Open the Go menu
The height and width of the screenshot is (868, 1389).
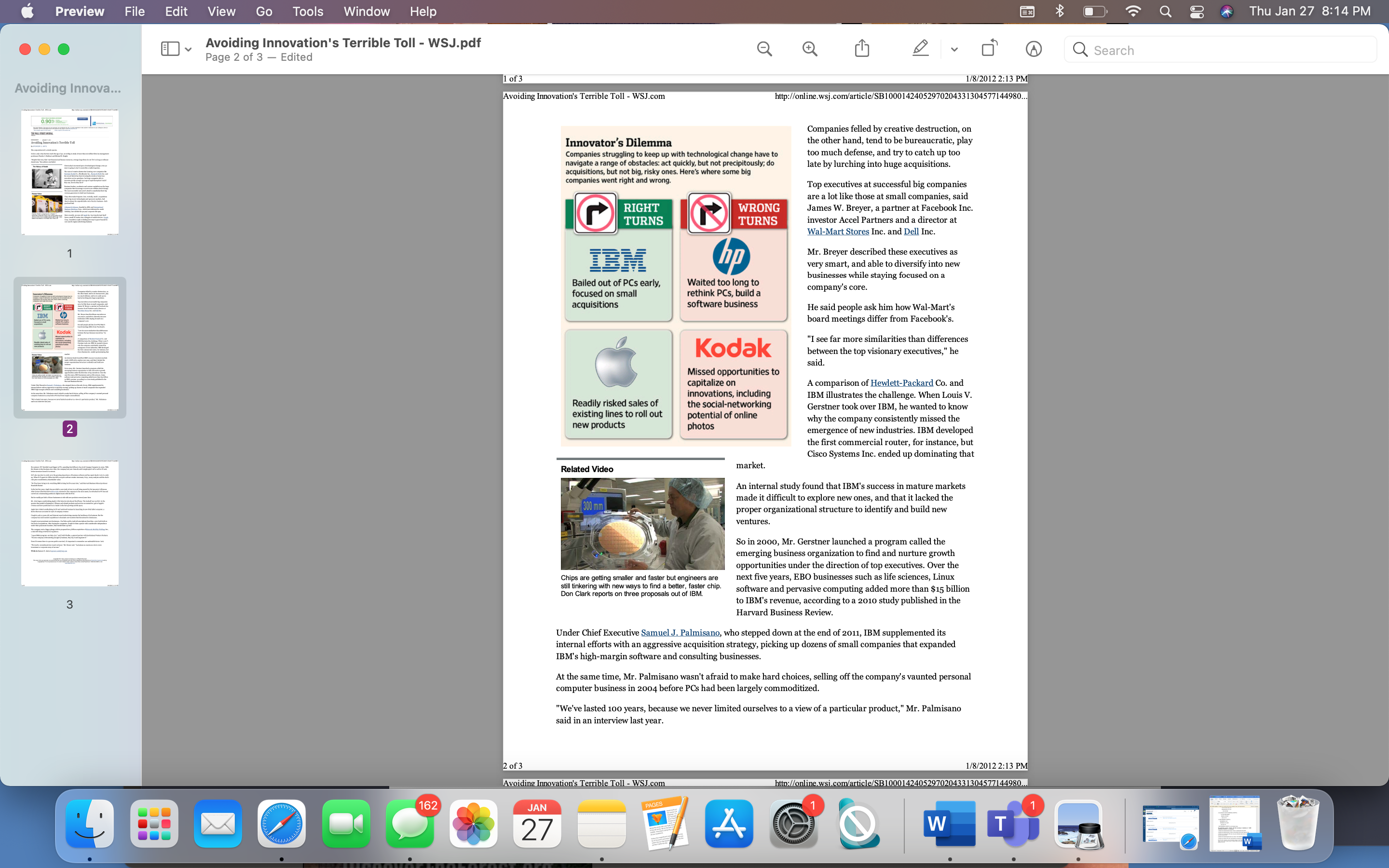pyautogui.click(x=263, y=11)
